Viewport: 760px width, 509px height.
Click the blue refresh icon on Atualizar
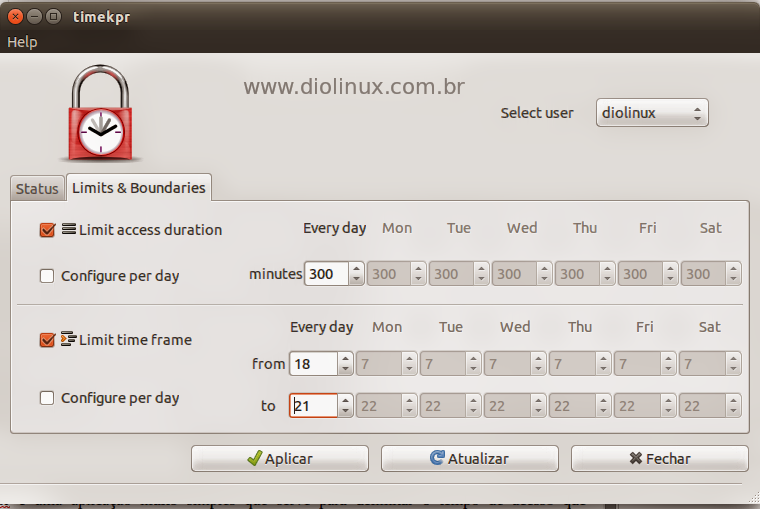pyautogui.click(x=437, y=458)
